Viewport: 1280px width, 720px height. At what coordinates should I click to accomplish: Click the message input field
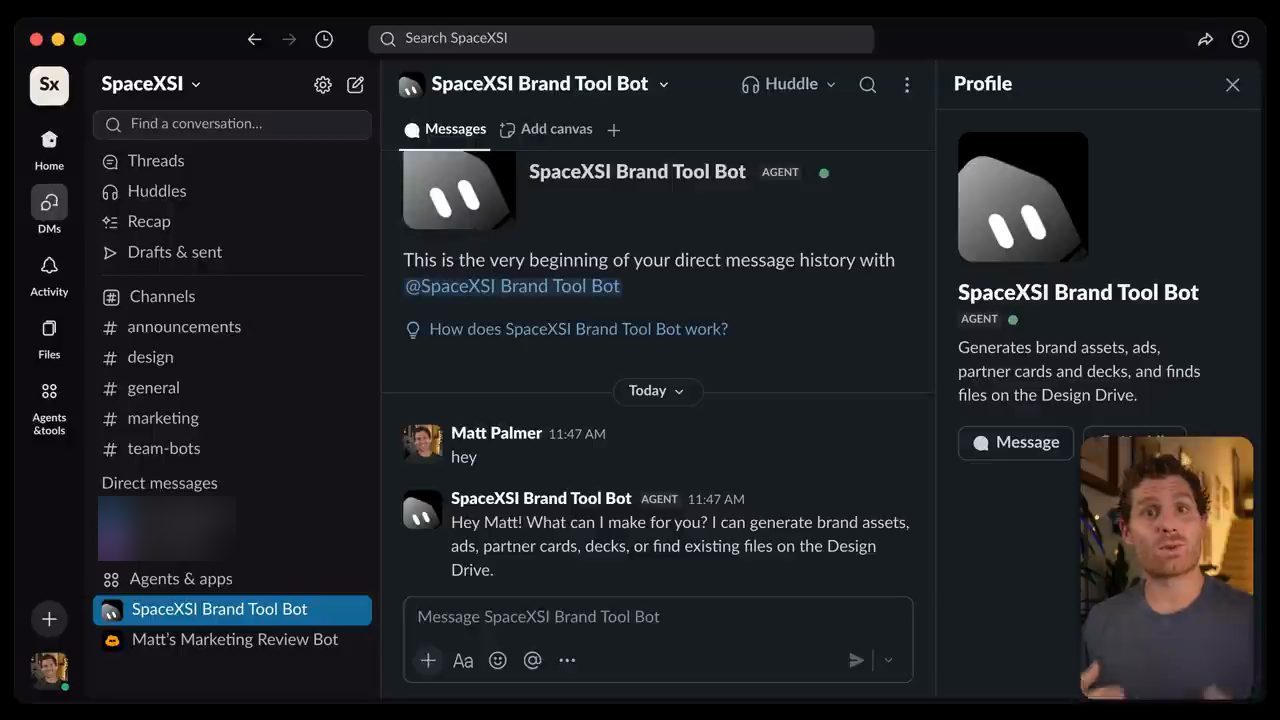coord(658,617)
